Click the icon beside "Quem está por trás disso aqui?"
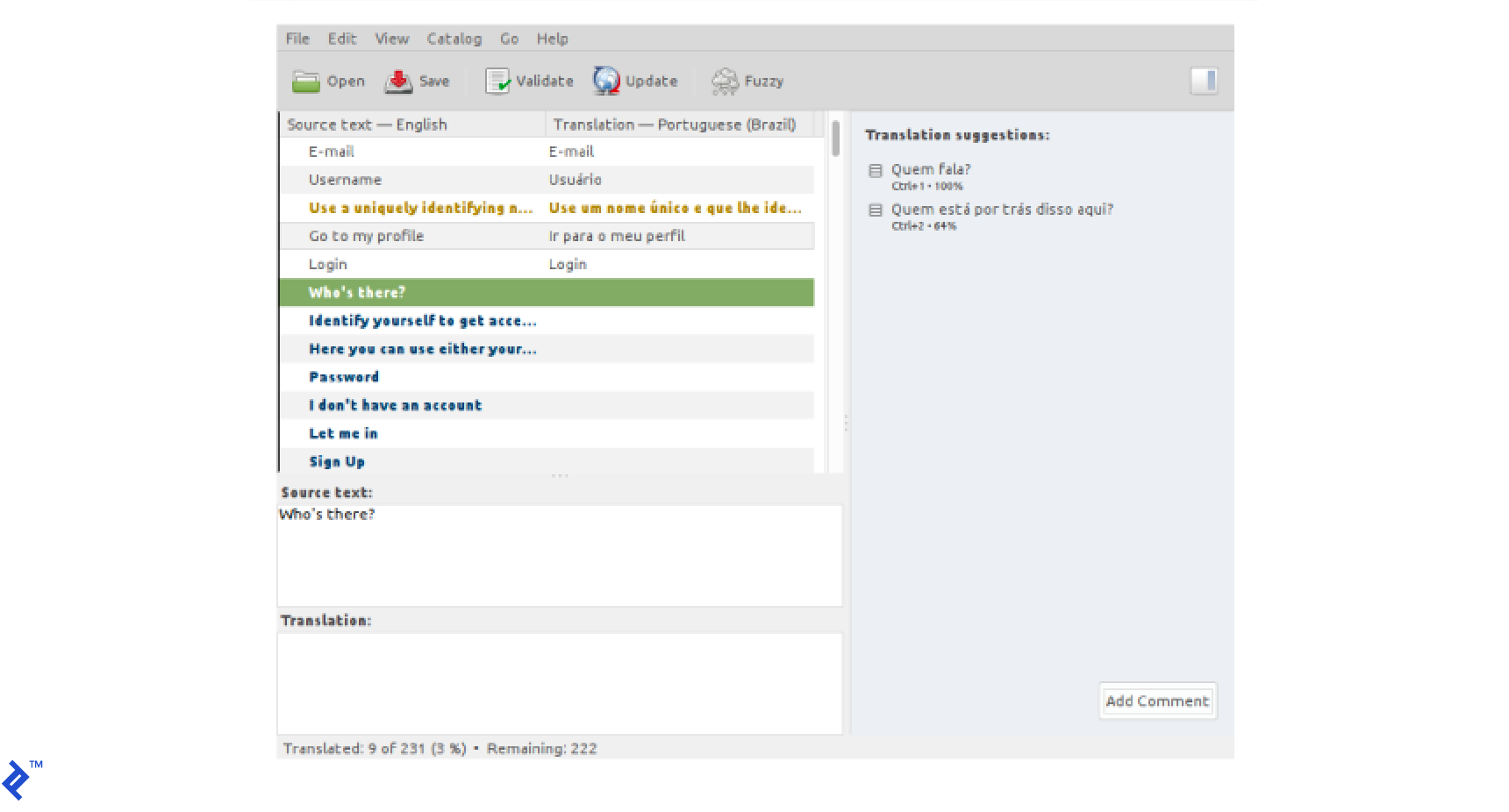Viewport: 1509px width, 812px height. 876,210
